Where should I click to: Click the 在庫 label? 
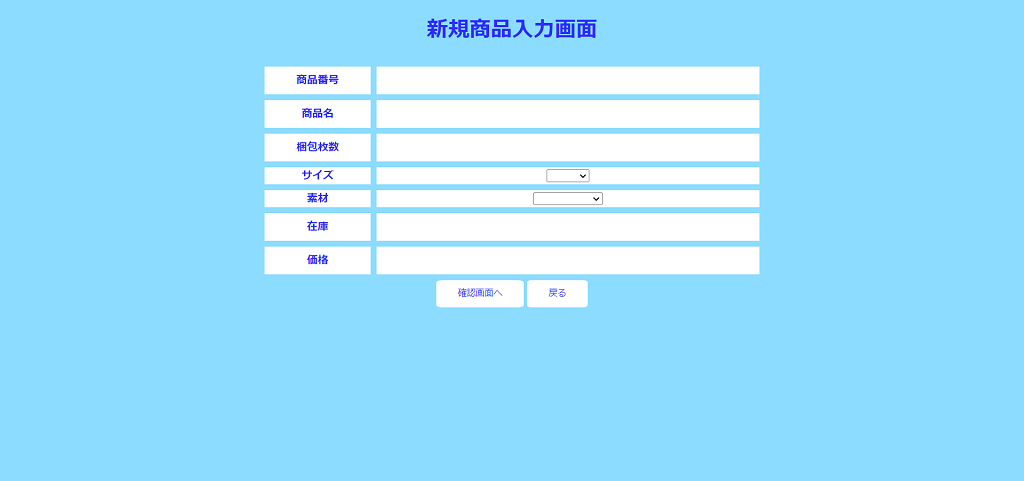[x=317, y=226]
